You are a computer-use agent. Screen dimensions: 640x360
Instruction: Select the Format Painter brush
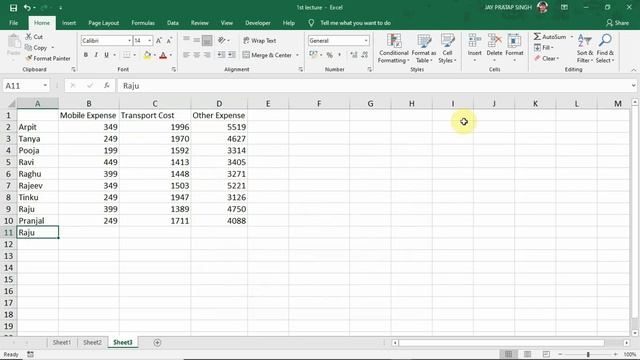click(x=29, y=58)
